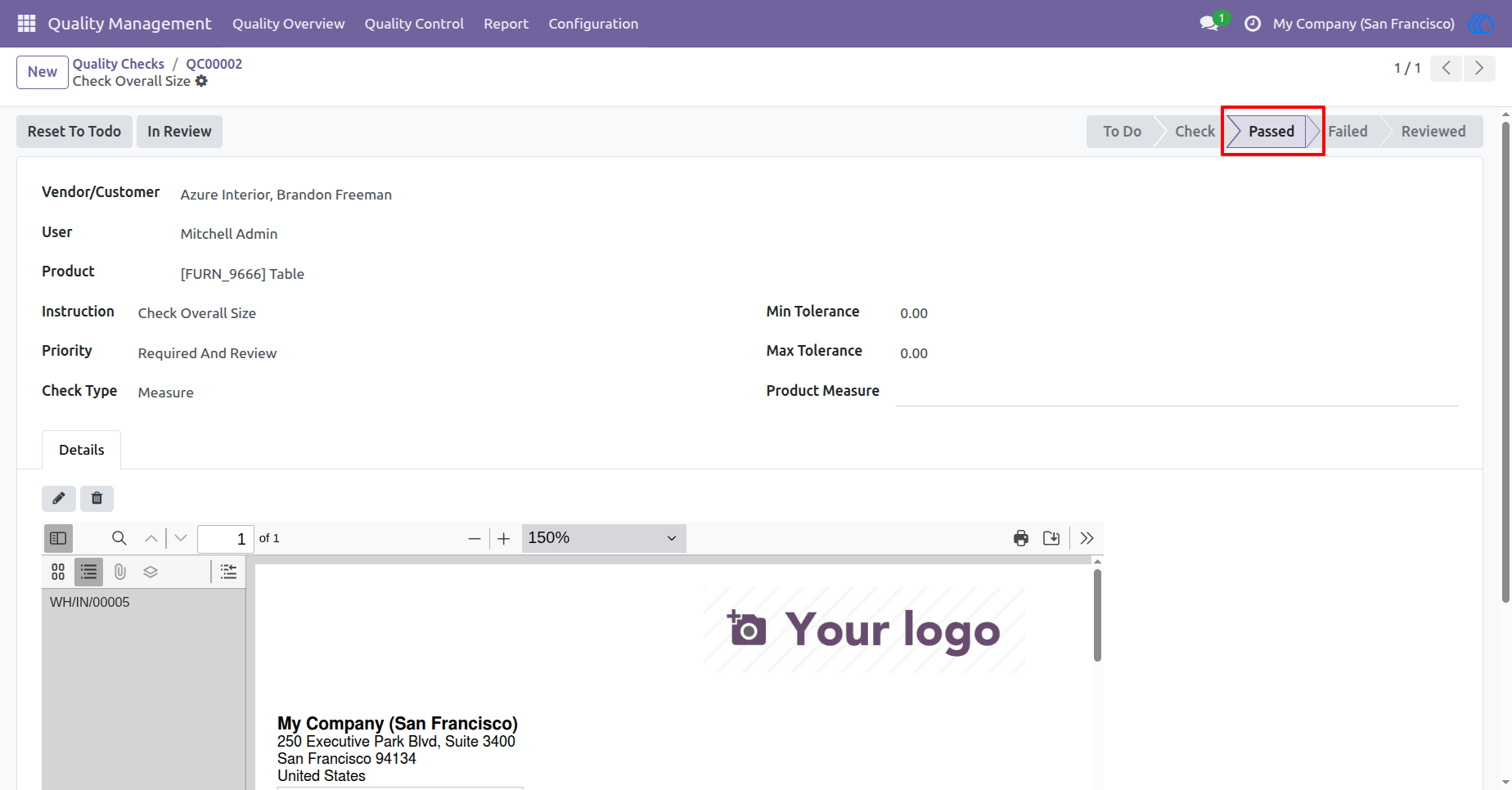Select the Details tab
This screenshot has width=1512, height=790.
(x=82, y=450)
